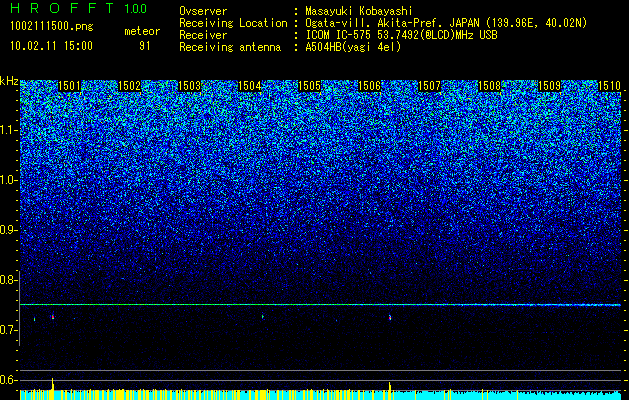The height and width of the screenshot is (400, 629).
Task: Click the 1507 time marker
Action: pos(429,86)
